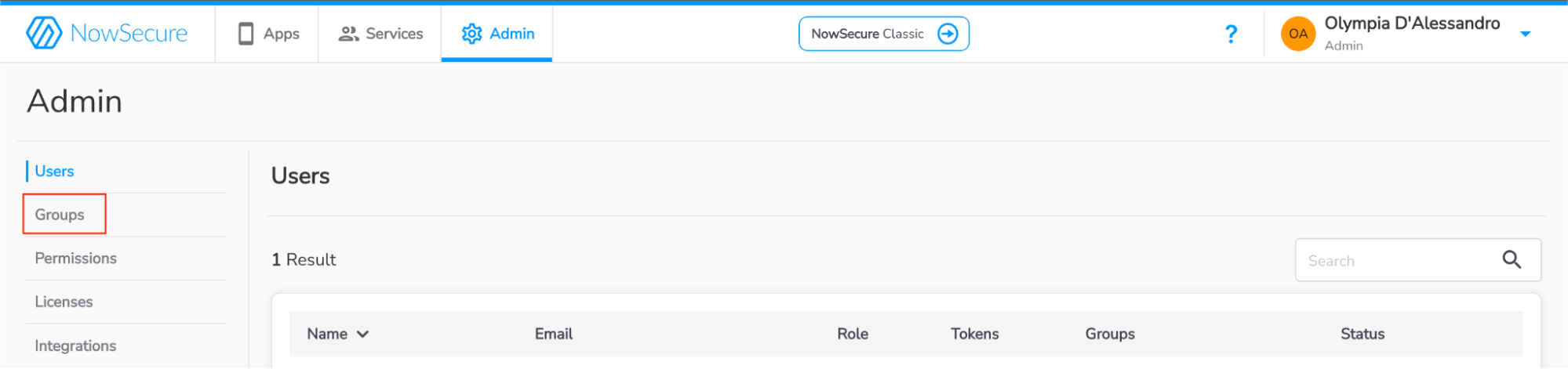Click the NowSecure Classic button
1568x369 pixels.
pos(884,34)
